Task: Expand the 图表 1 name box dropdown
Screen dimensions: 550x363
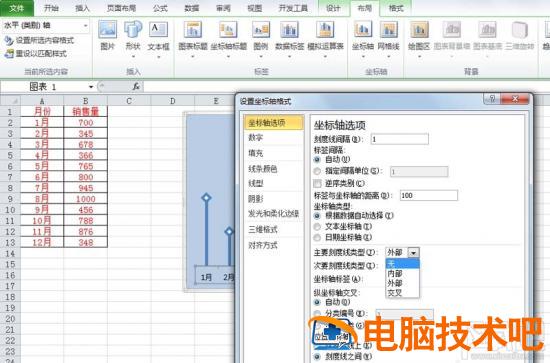Action: coord(91,87)
